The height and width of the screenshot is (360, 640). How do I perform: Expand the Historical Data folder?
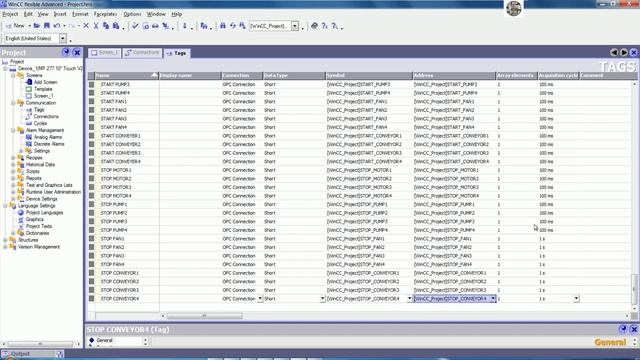coord(13,164)
